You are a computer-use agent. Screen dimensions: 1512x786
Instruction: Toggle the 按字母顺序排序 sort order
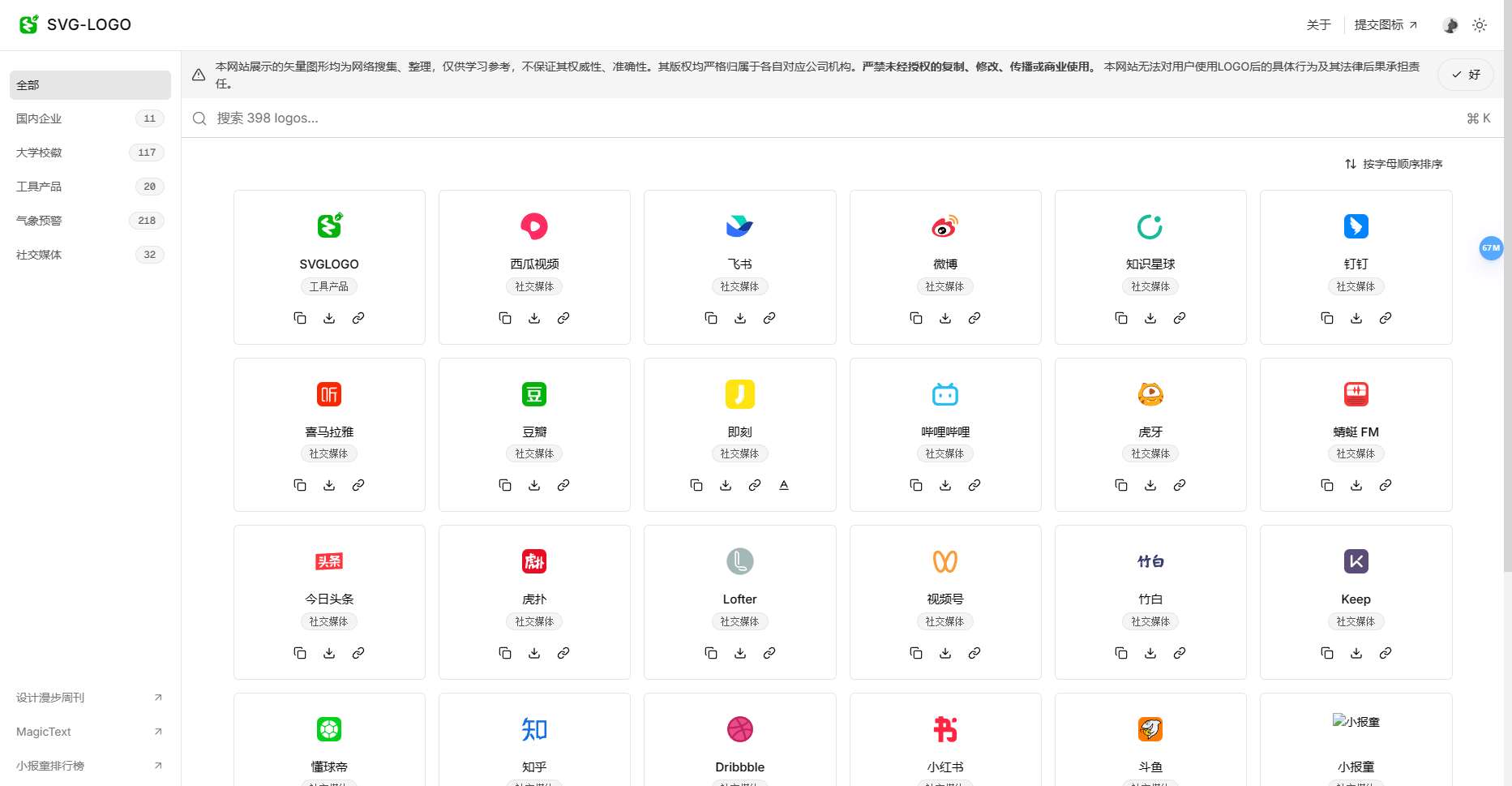[1394, 164]
